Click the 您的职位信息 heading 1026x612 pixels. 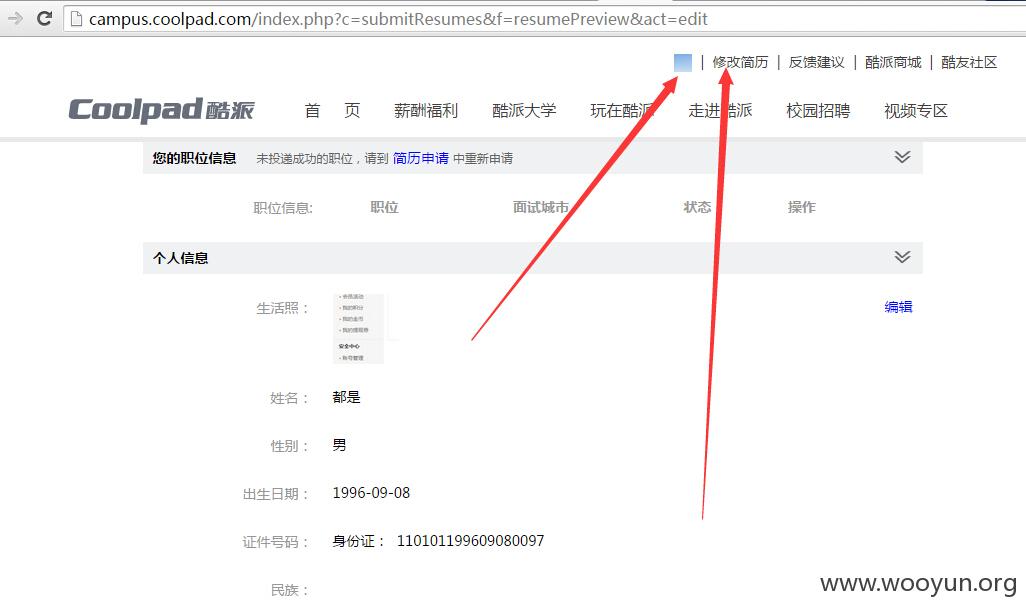point(194,158)
